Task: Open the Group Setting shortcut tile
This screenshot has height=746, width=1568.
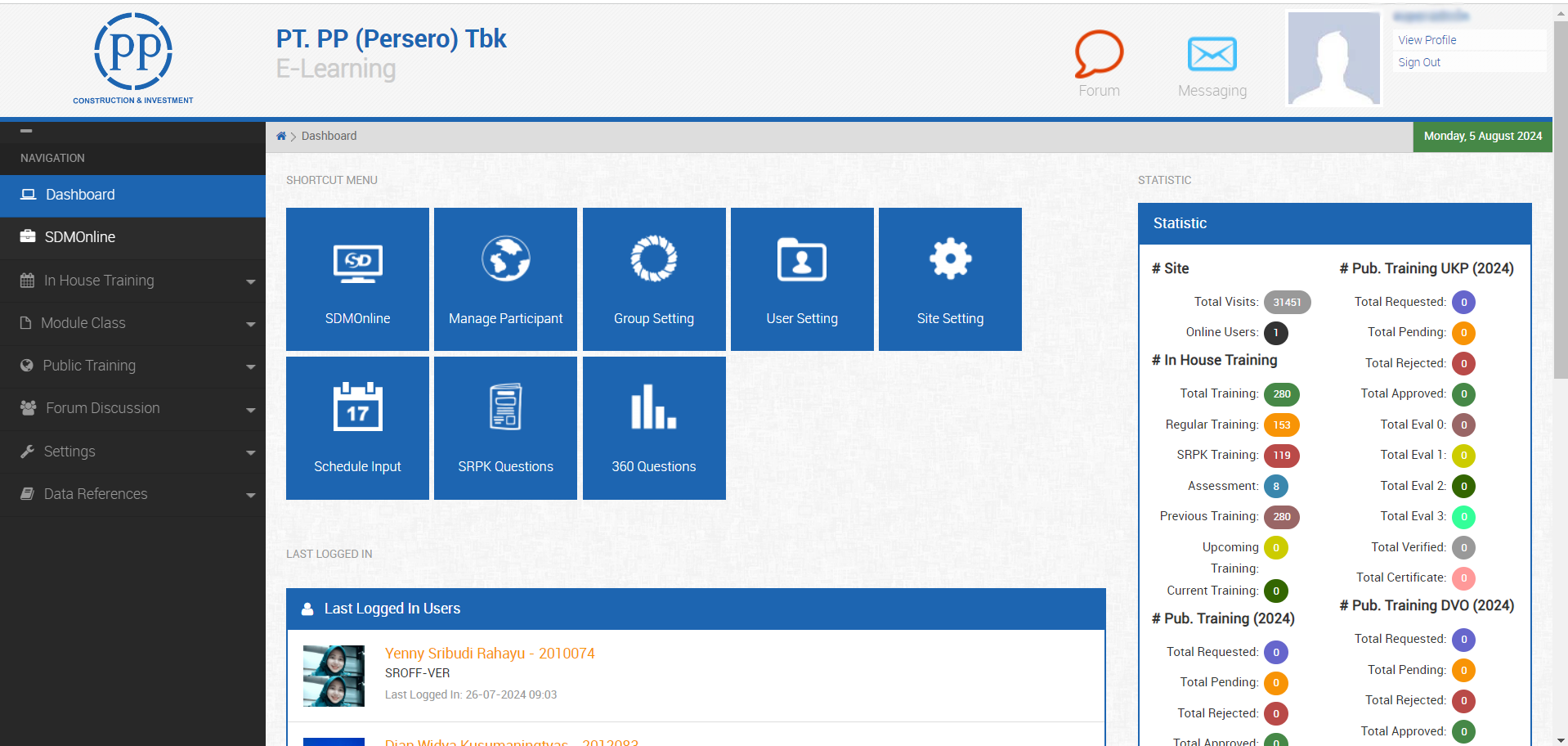Action: click(653, 279)
